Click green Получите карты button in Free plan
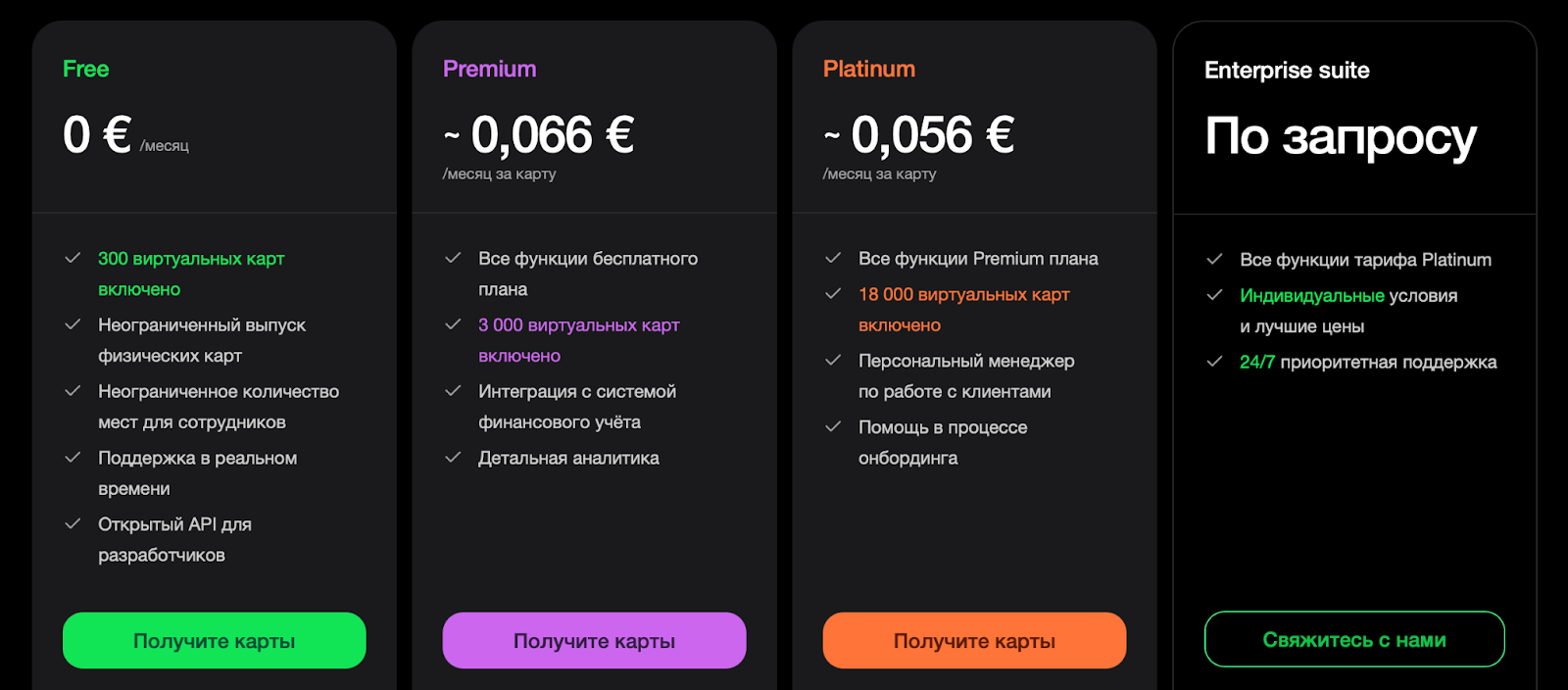 point(214,641)
